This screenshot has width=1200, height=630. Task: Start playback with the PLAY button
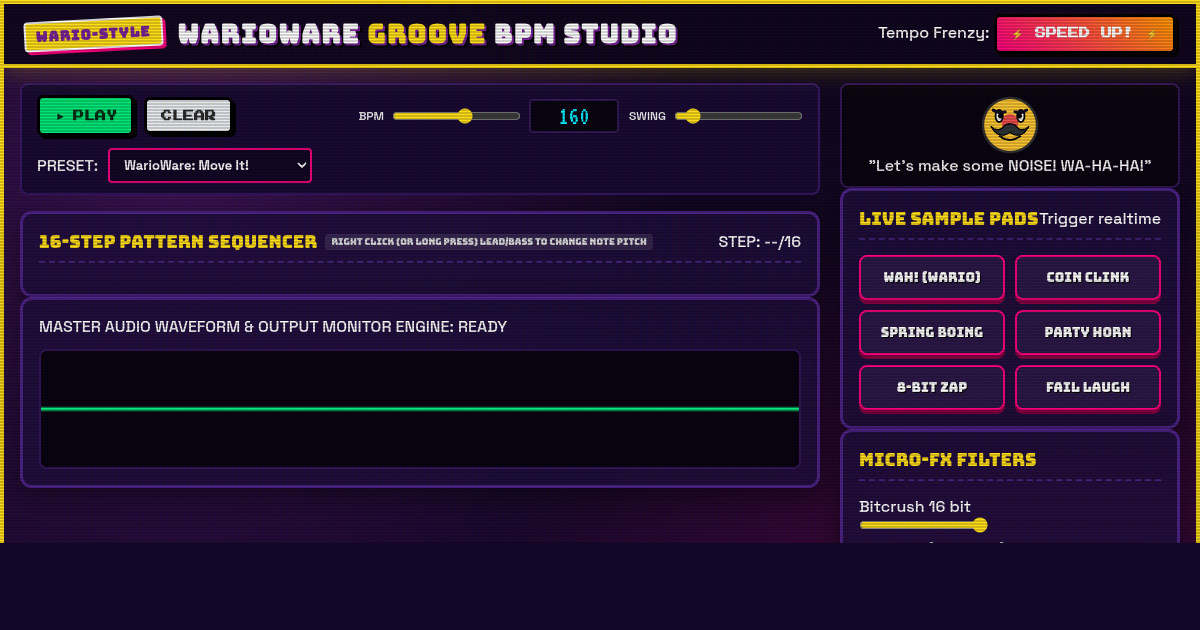coord(86,115)
